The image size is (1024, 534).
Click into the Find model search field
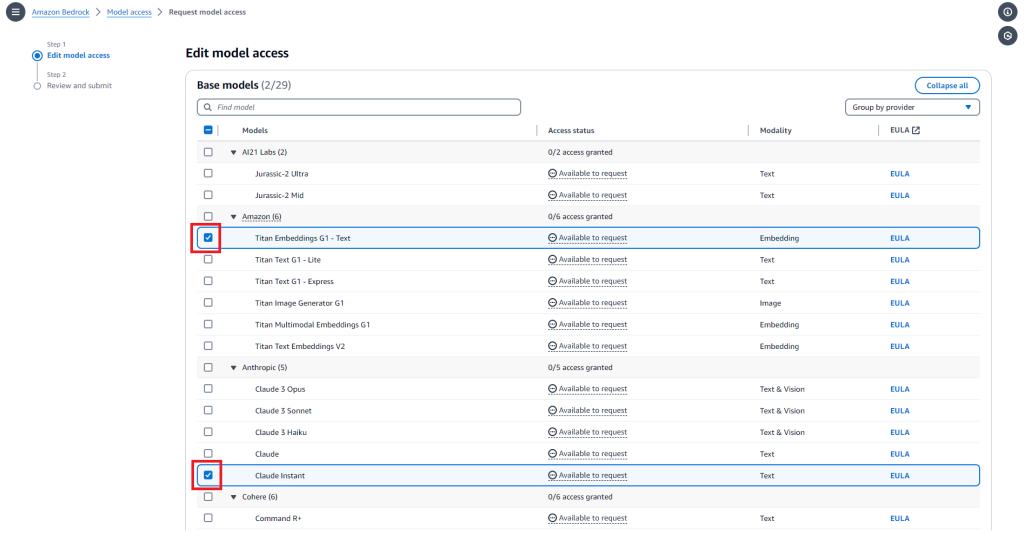(x=359, y=107)
